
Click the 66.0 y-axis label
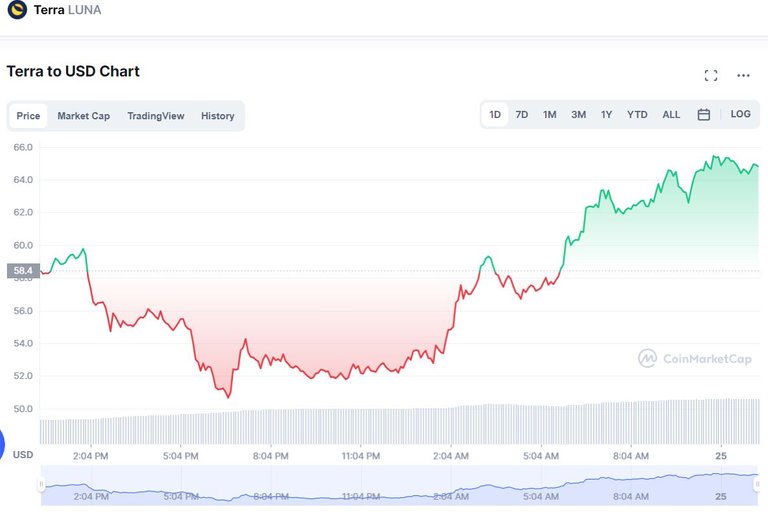(x=23, y=147)
